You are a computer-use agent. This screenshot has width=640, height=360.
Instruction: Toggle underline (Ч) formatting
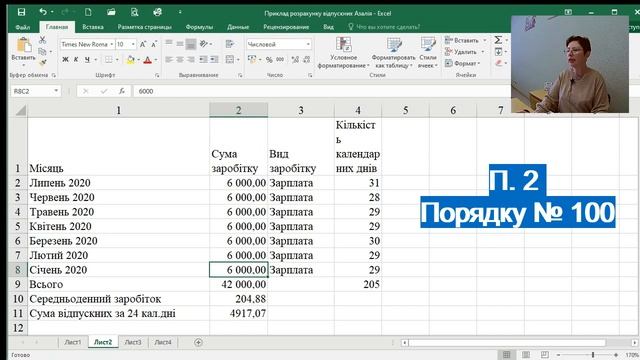[87, 60]
